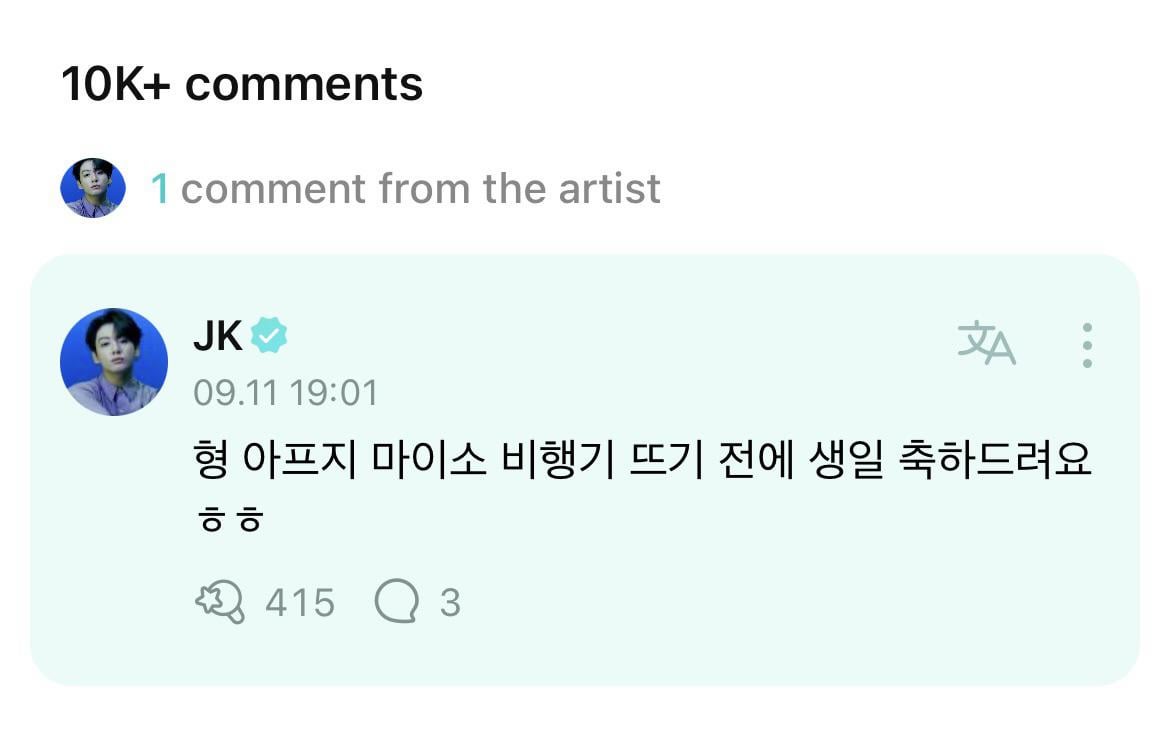
Task: Click the word "artist" in the filter row
Action: [609, 188]
